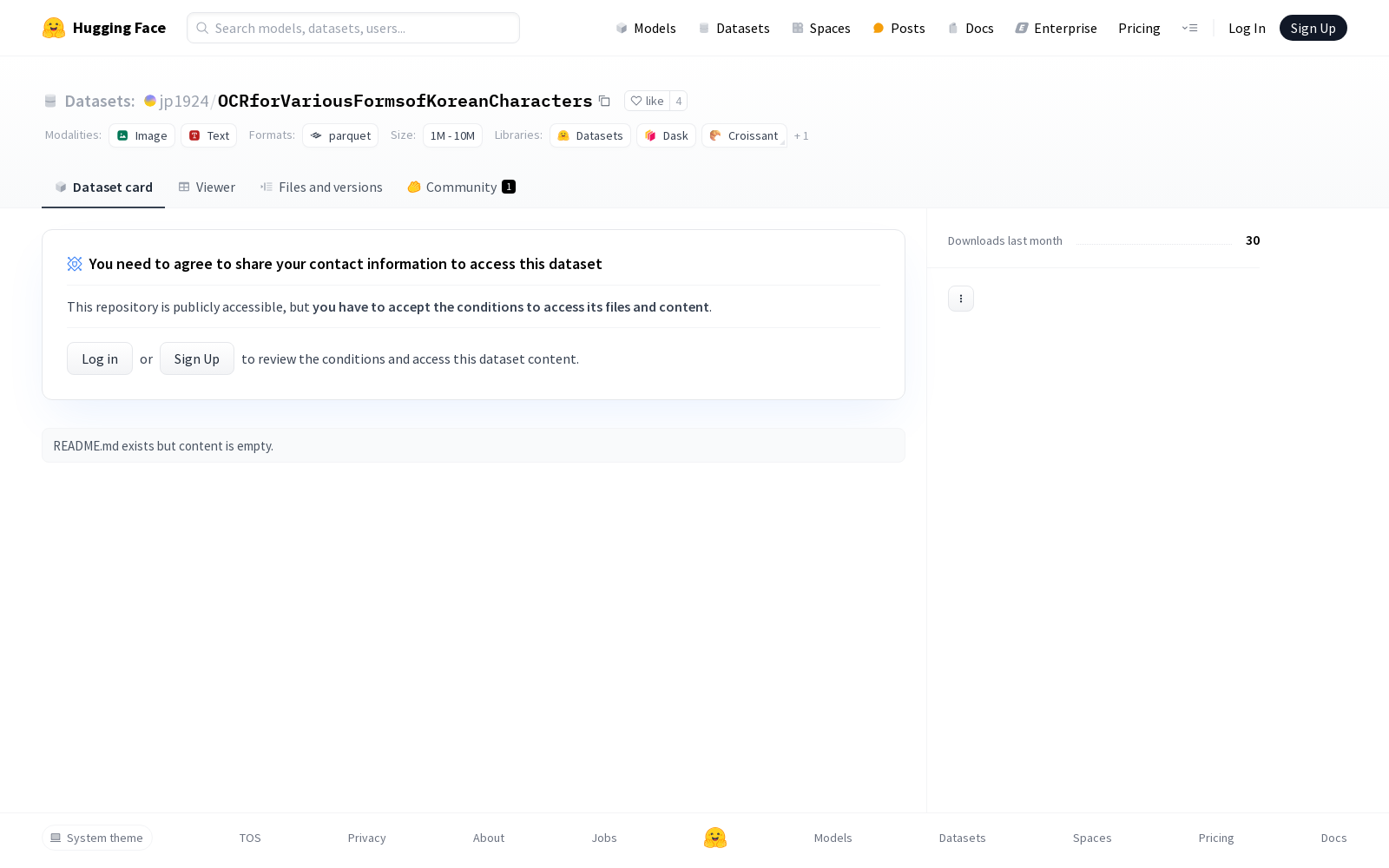Click the Hugging Face logo icon
1389x868 pixels.
tap(54, 28)
